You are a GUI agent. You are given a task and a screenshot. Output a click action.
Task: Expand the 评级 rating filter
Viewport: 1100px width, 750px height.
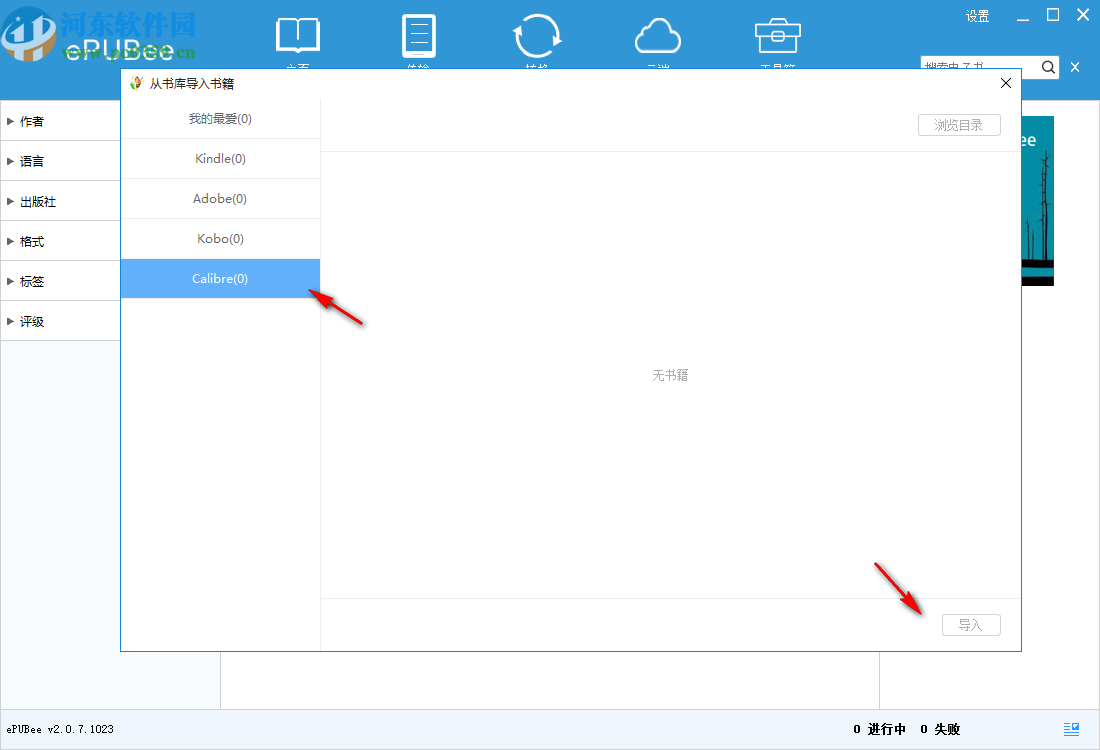60,321
